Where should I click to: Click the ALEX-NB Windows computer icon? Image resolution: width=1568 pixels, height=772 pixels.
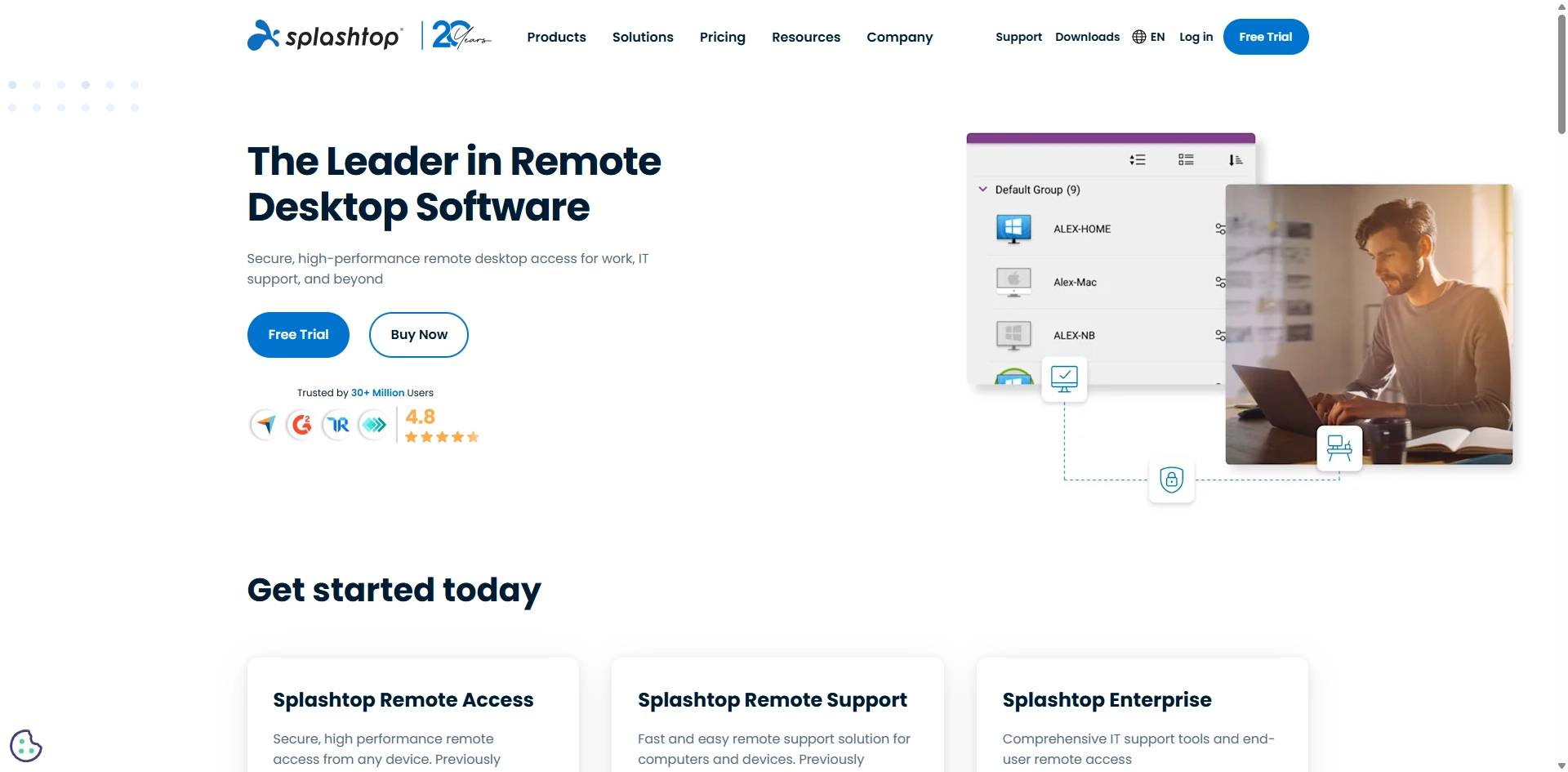pos(1013,335)
